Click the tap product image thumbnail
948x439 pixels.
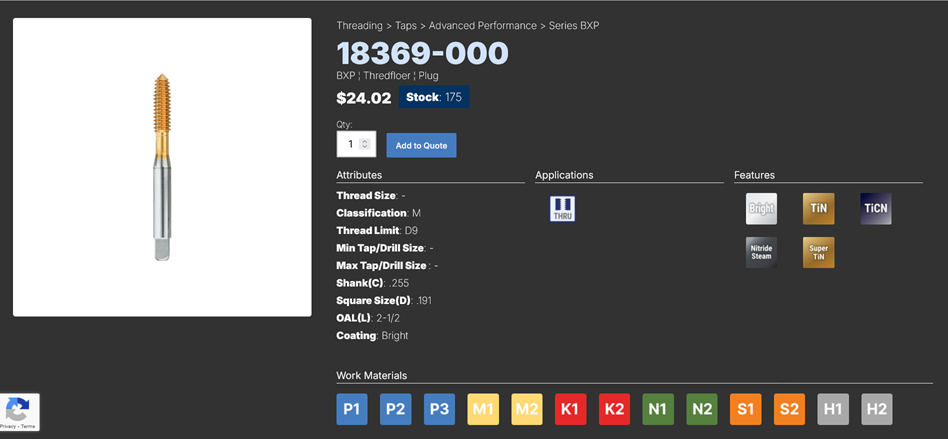(162, 167)
